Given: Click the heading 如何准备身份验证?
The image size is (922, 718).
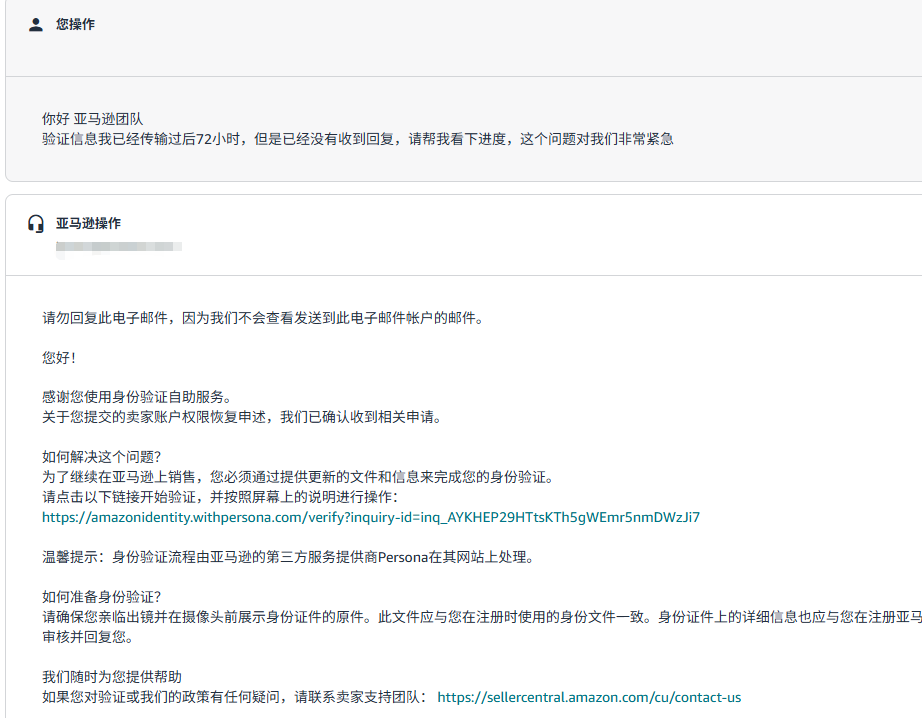Looking at the screenshot, I should click(x=101, y=597).
